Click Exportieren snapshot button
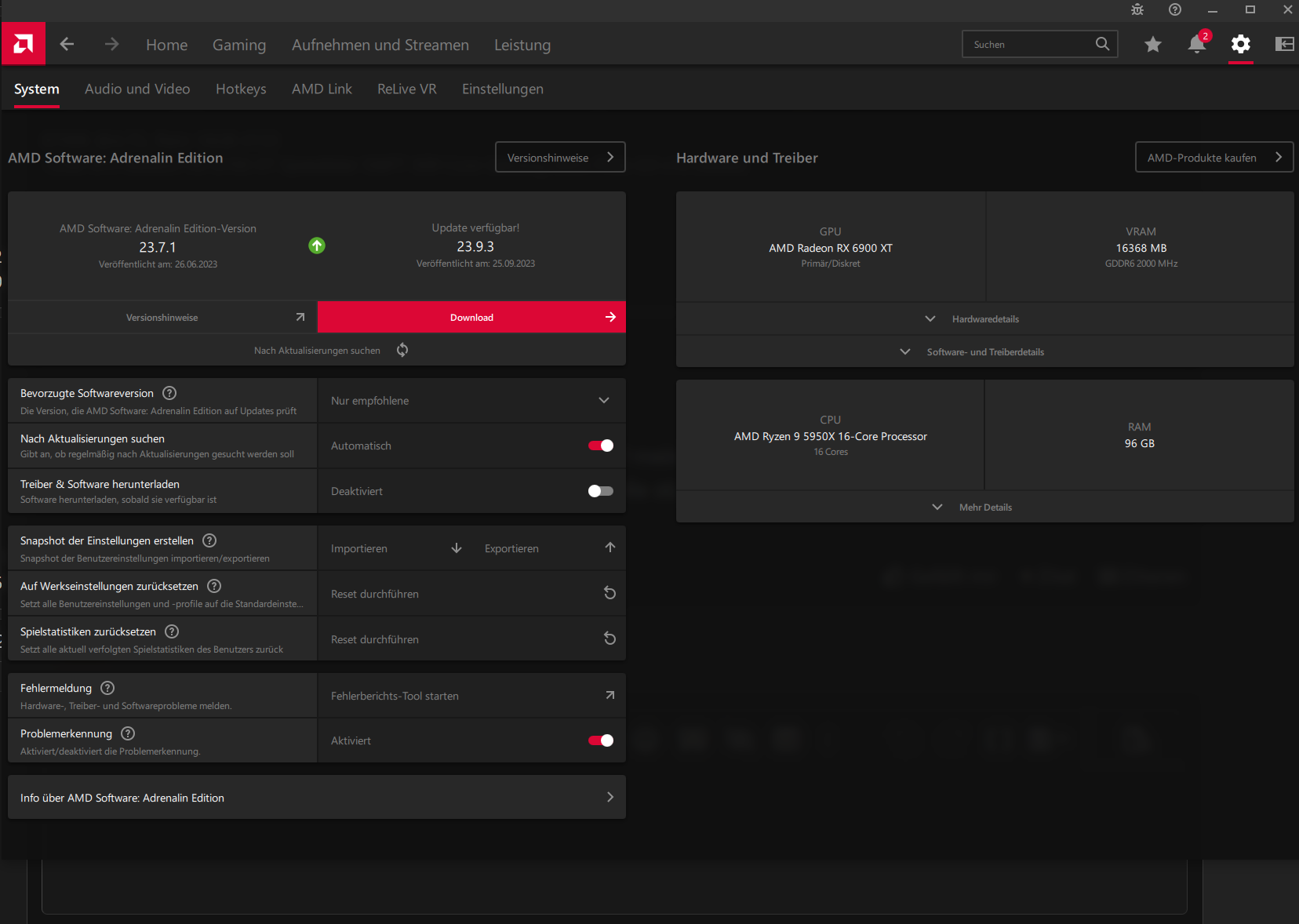This screenshot has width=1299, height=924. pos(549,548)
